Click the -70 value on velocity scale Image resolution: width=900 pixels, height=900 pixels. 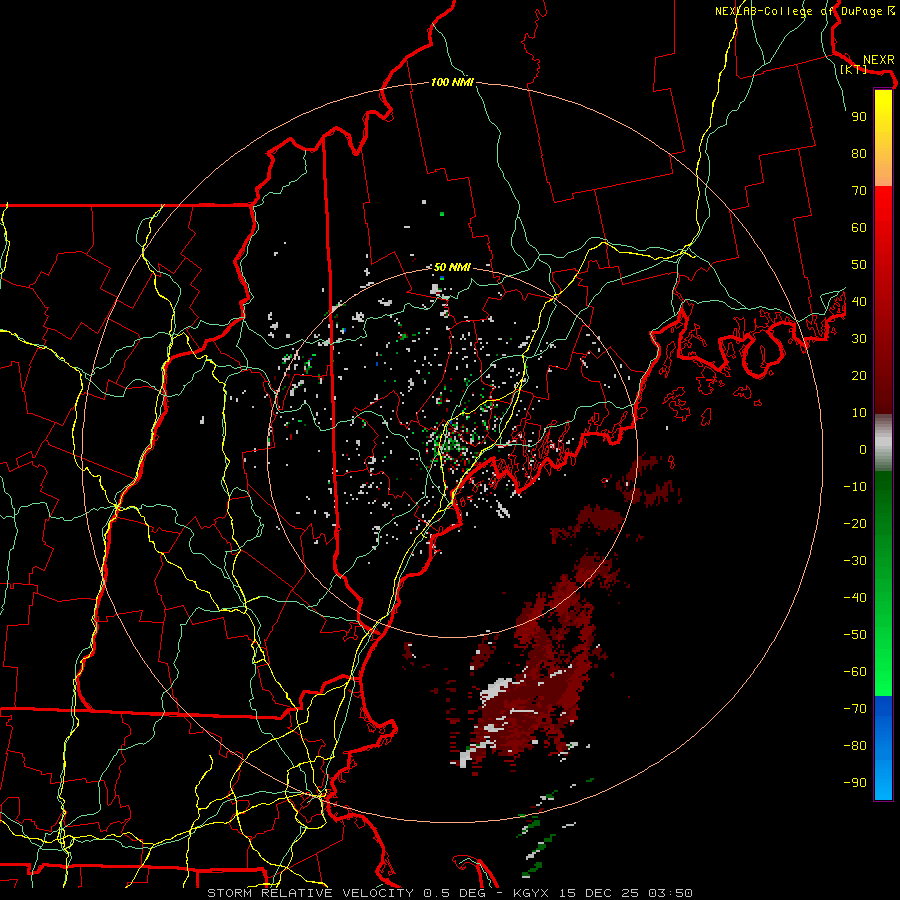pos(855,709)
